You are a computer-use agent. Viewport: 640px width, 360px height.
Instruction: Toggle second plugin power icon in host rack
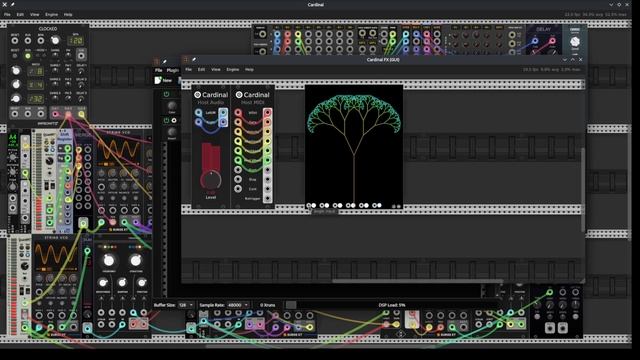coord(166,120)
